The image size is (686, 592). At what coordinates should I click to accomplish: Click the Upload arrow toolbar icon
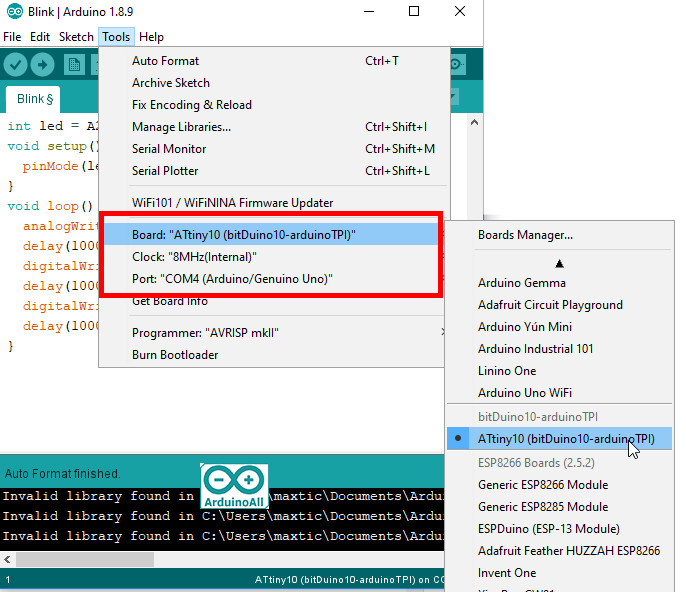coord(42,65)
